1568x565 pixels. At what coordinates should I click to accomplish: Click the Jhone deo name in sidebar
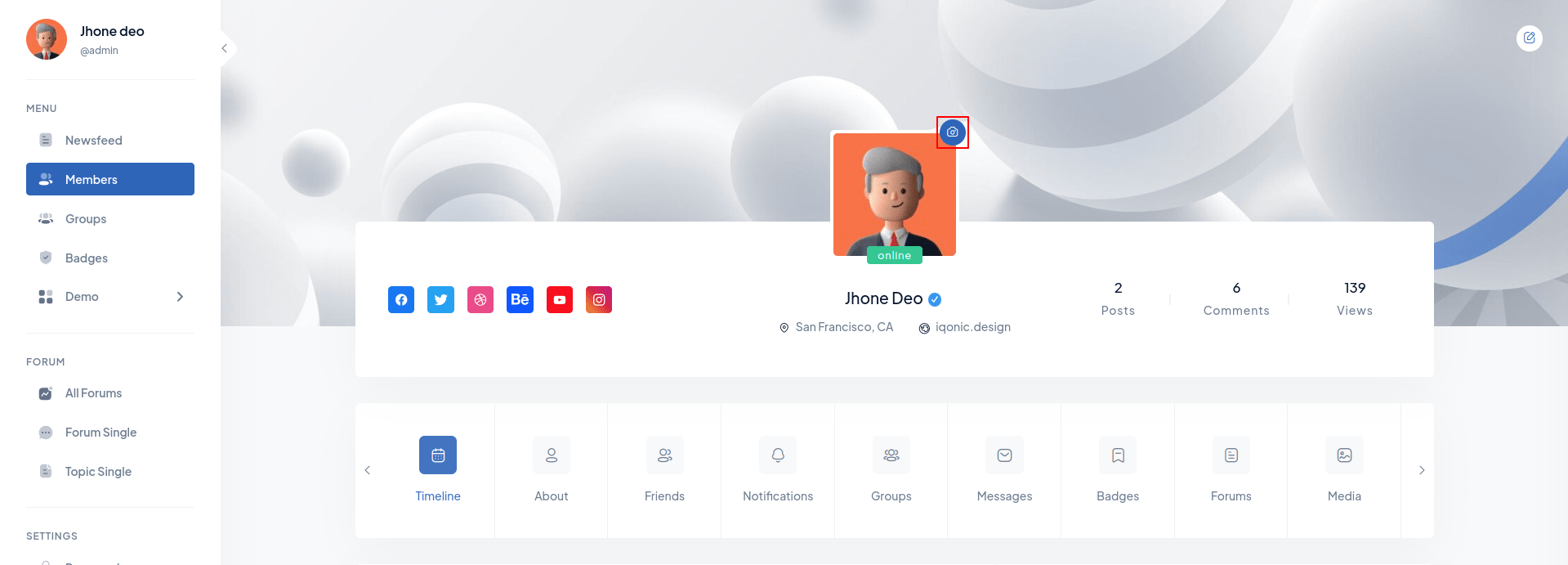tap(112, 32)
